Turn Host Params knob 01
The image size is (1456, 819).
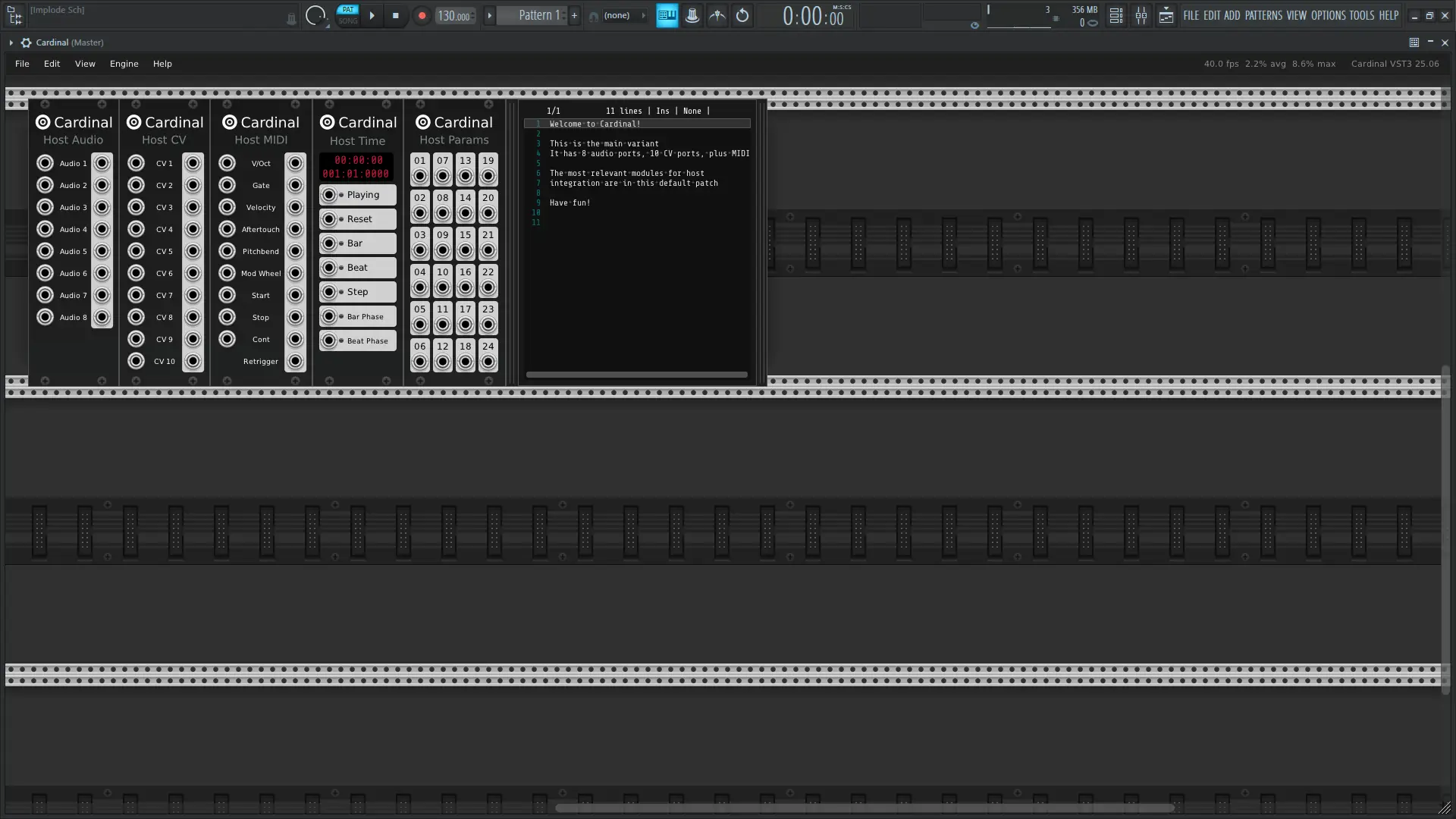coord(419,174)
